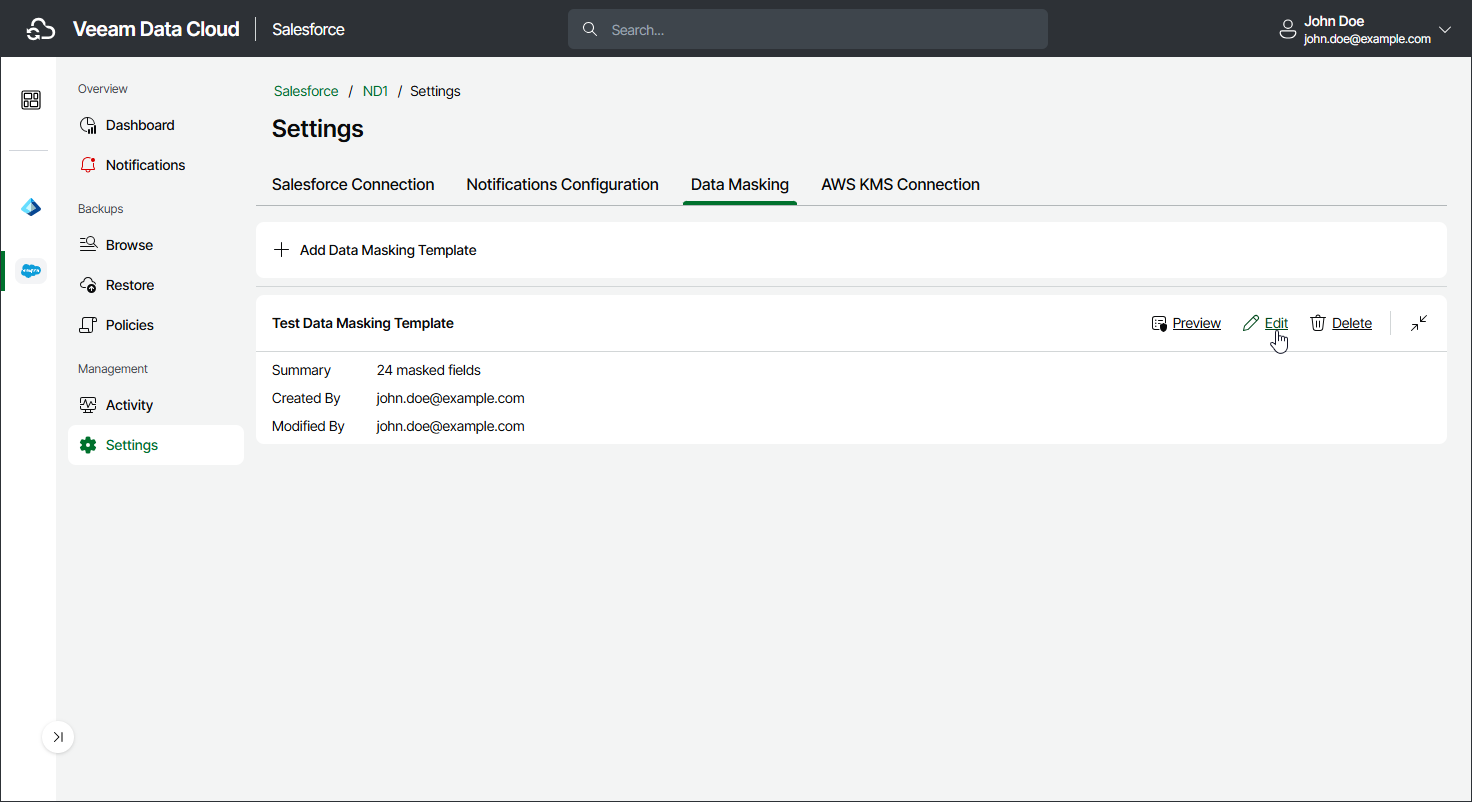Click the Test Data Masking Template title

tap(363, 323)
